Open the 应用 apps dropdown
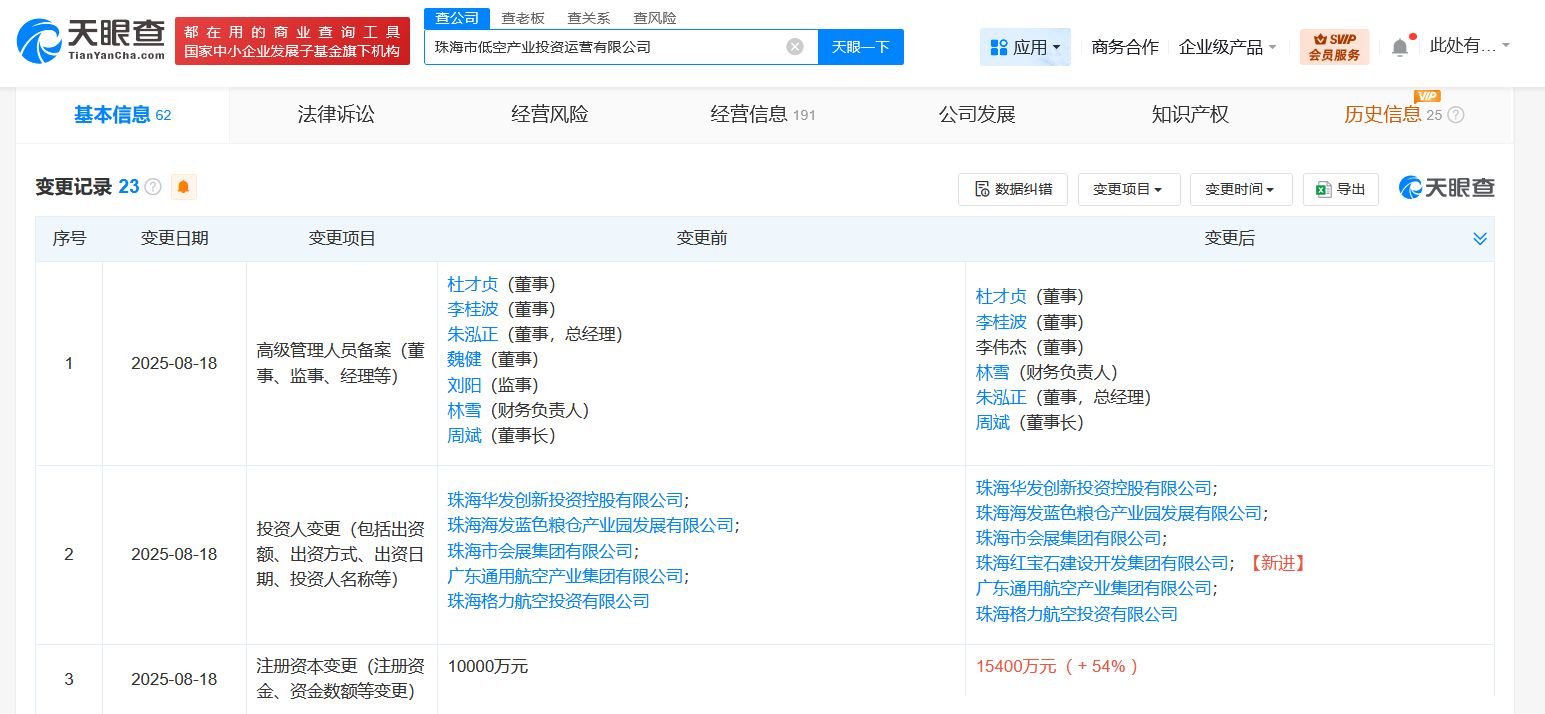Viewport: 1545px width, 714px height. [x=1025, y=47]
